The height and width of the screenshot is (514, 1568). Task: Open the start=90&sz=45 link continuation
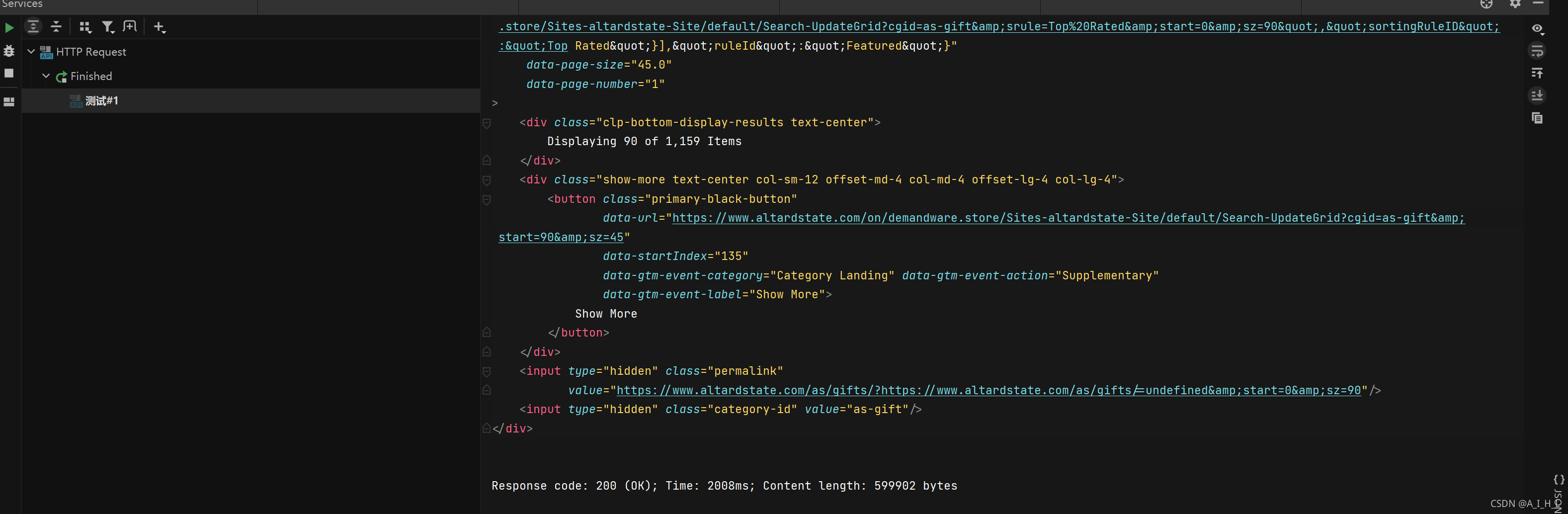561,238
